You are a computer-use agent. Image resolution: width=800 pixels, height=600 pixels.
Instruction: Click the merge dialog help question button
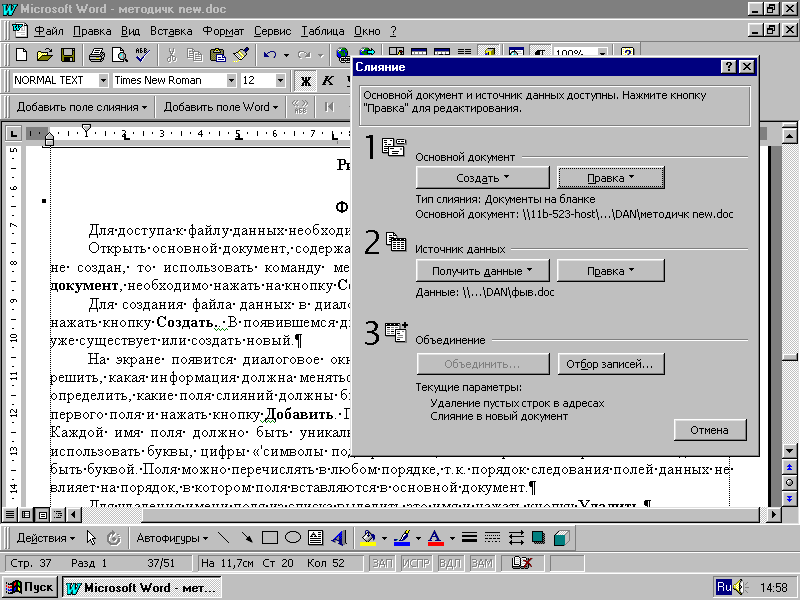[x=729, y=67]
